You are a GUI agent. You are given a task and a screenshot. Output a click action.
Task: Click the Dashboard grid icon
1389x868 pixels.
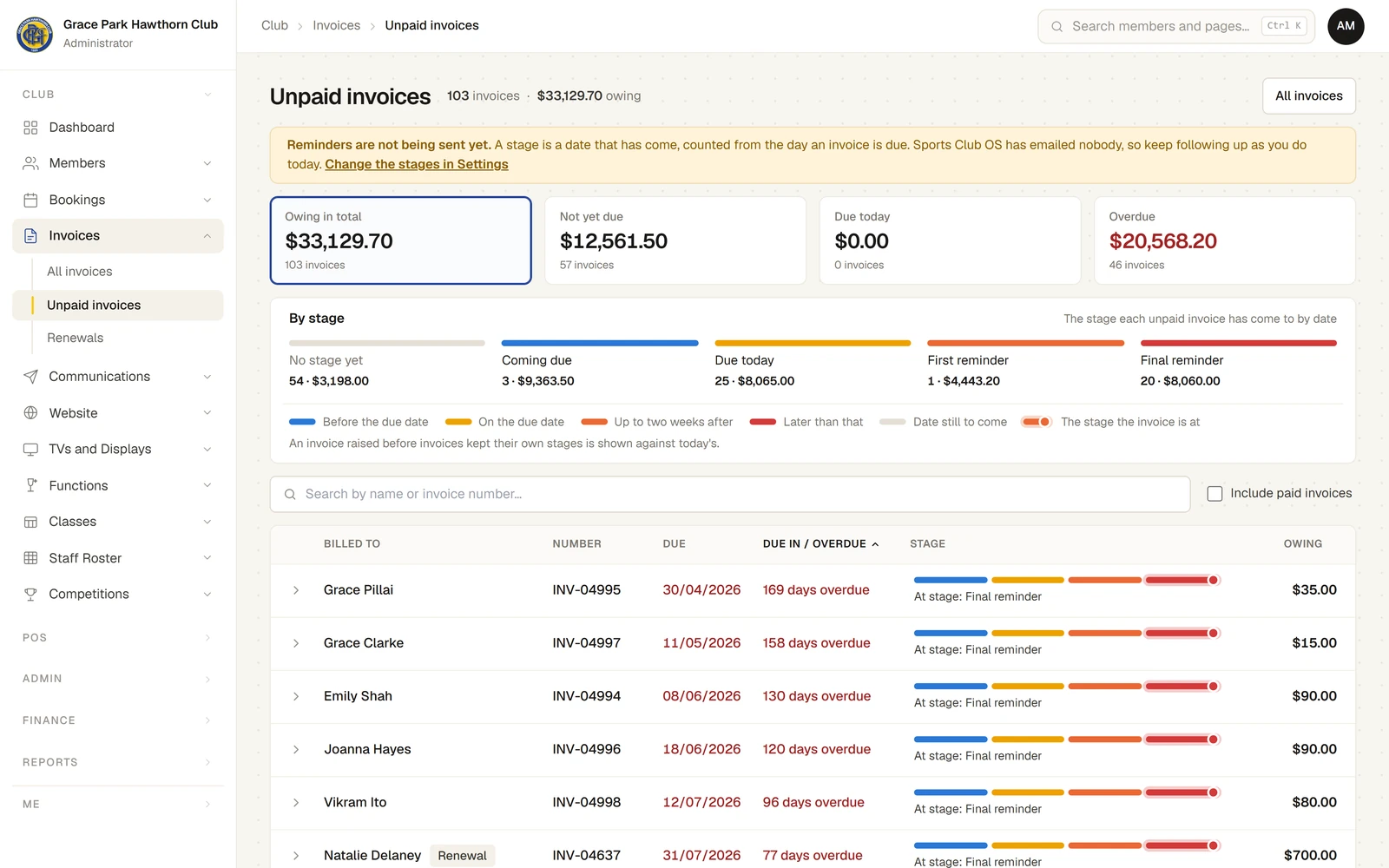pos(30,128)
